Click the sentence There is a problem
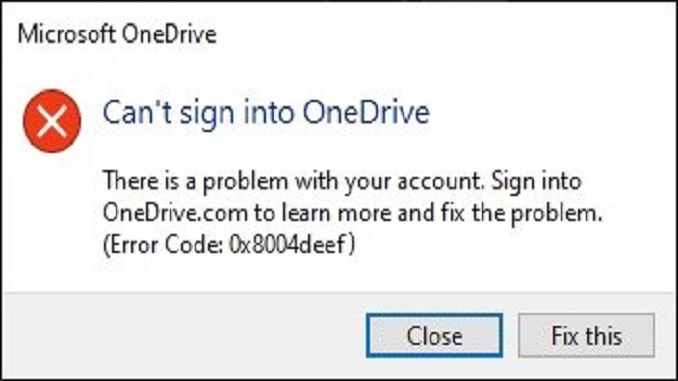 [x=292, y=181]
